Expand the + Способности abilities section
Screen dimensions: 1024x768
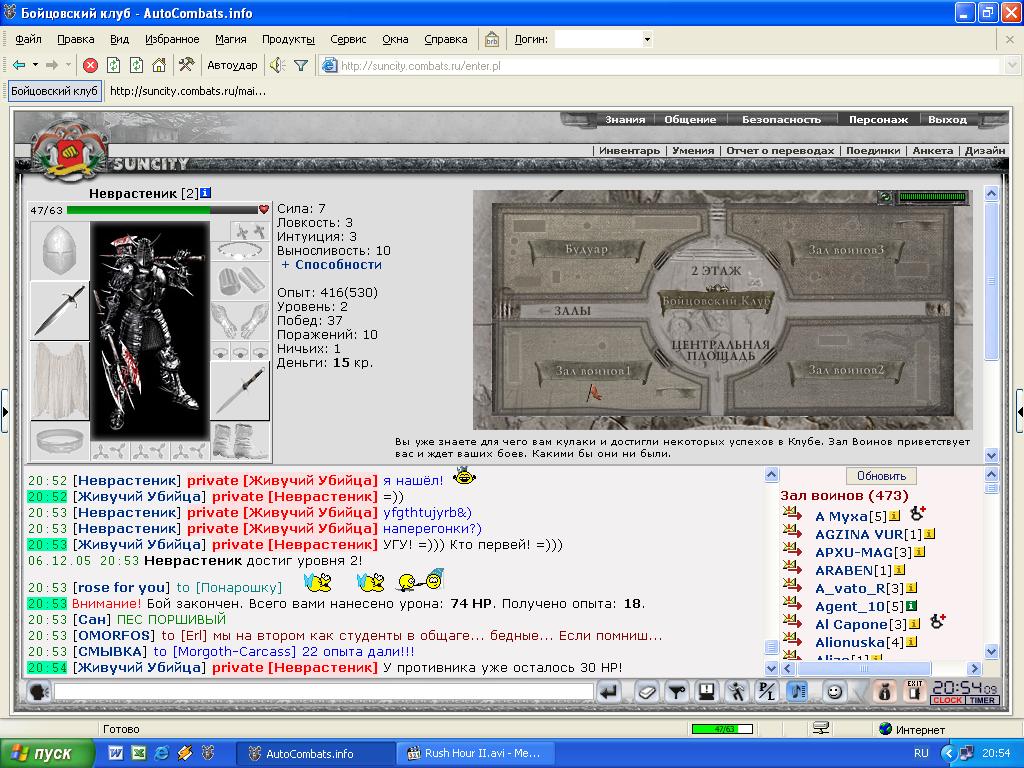(x=331, y=264)
